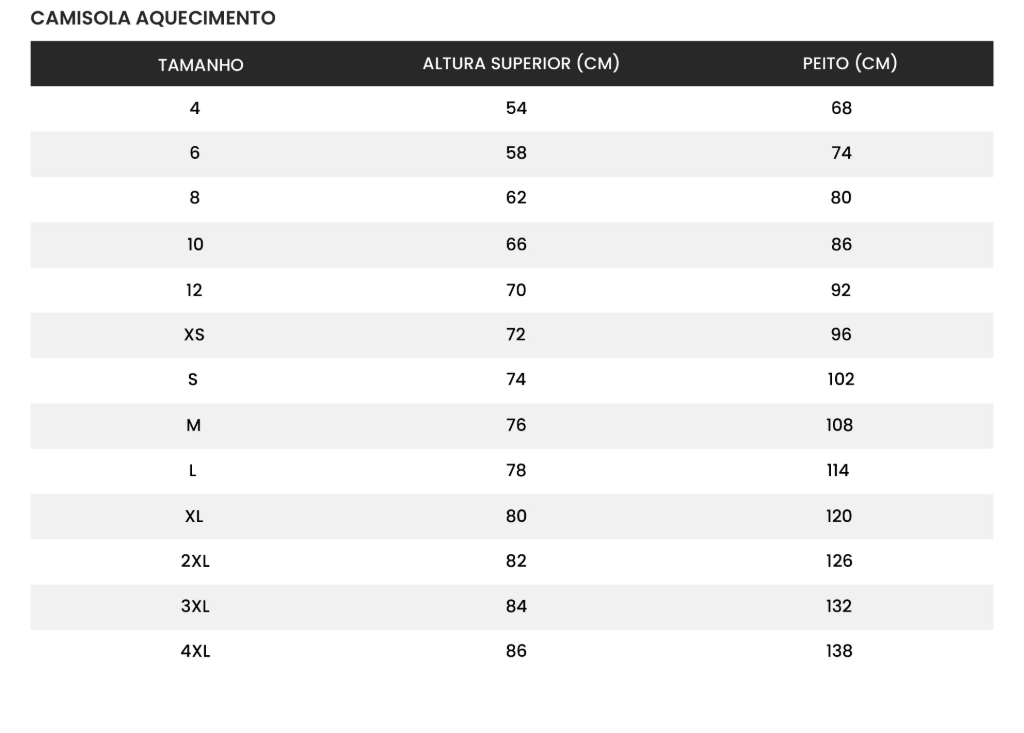The height and width of the screenshot is (733, 1024).
Task: Click the CAMISOLA AQUECIMENTO heading
Action: [153, 18]
